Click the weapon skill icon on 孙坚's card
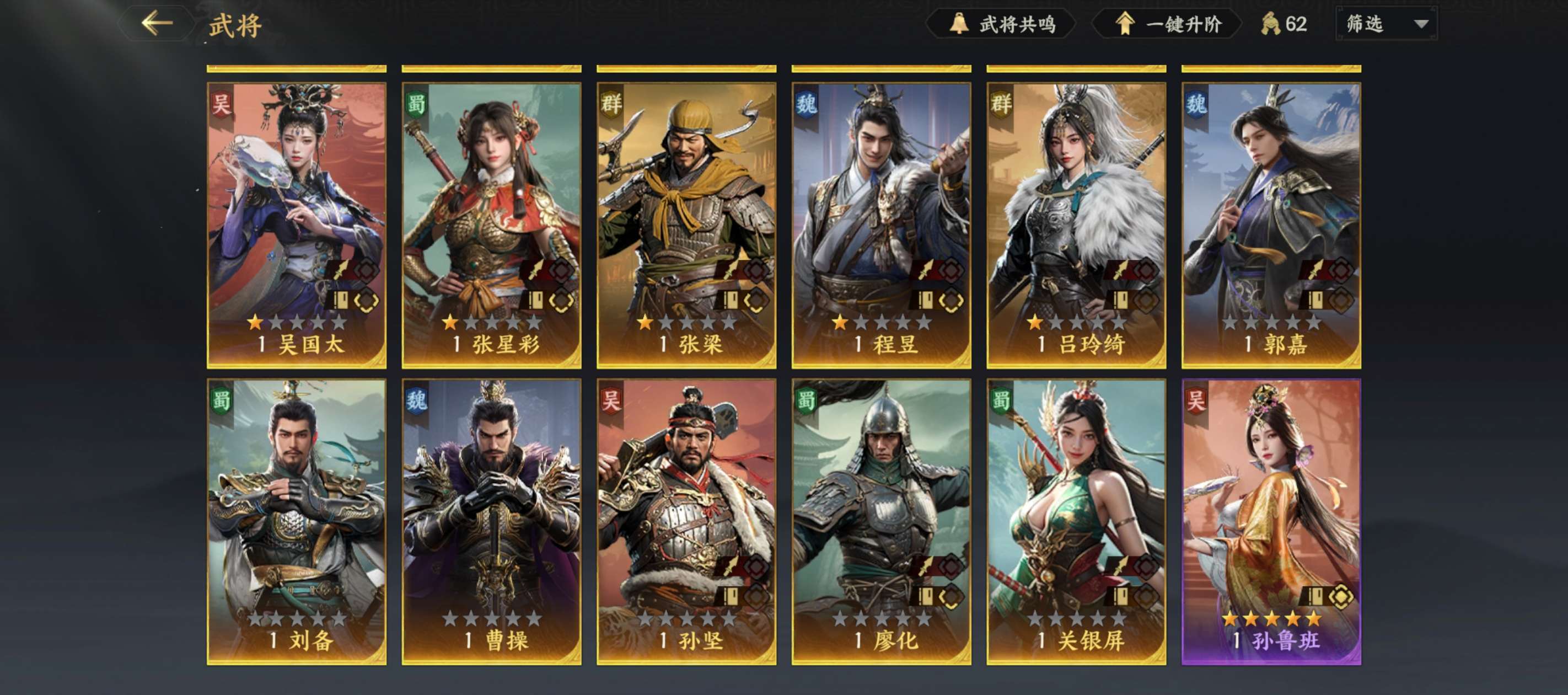This screenshot has height=695, width=1568. [x=730, y=566]
